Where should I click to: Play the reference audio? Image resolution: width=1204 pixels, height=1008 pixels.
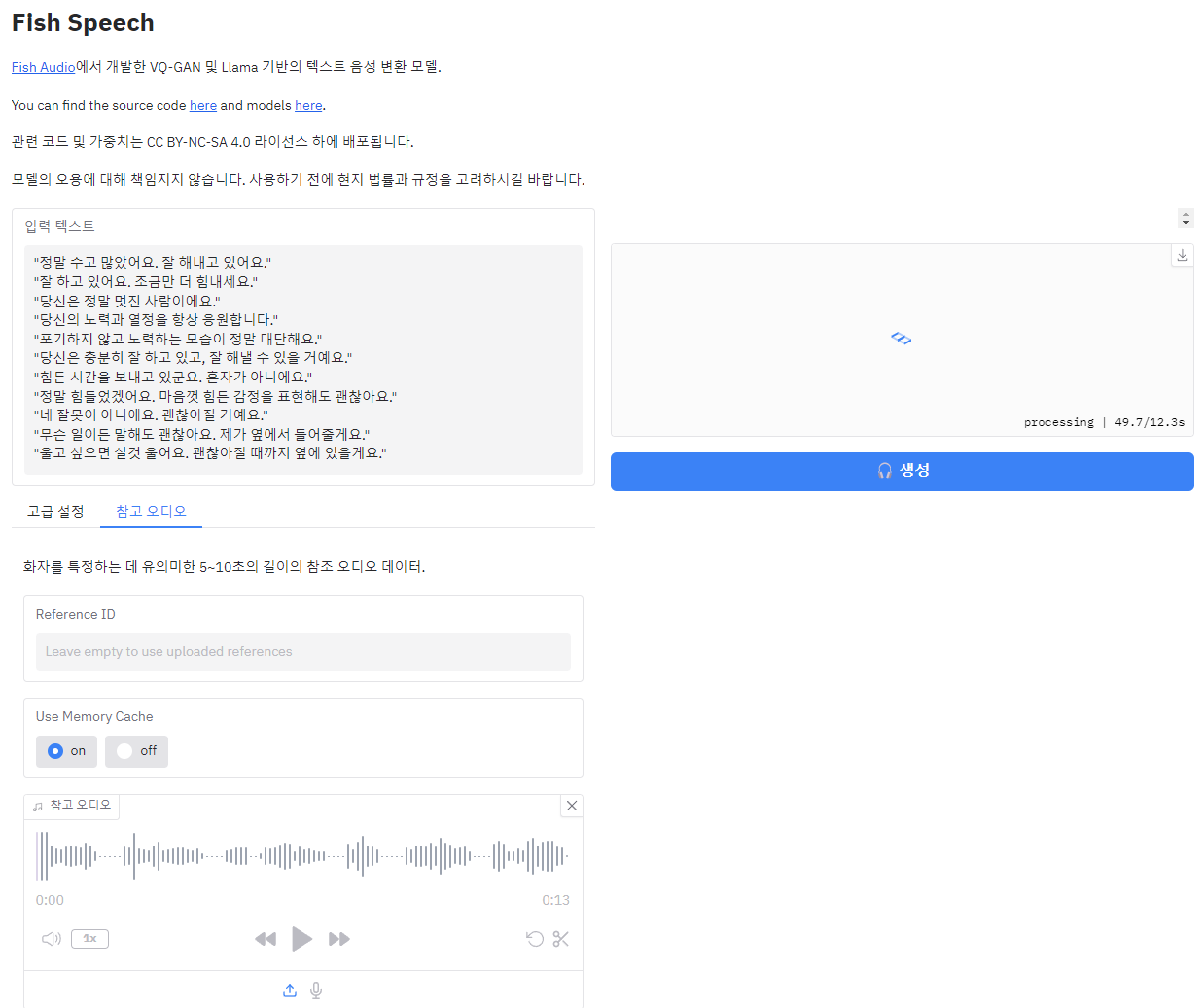tap(302, 939)
